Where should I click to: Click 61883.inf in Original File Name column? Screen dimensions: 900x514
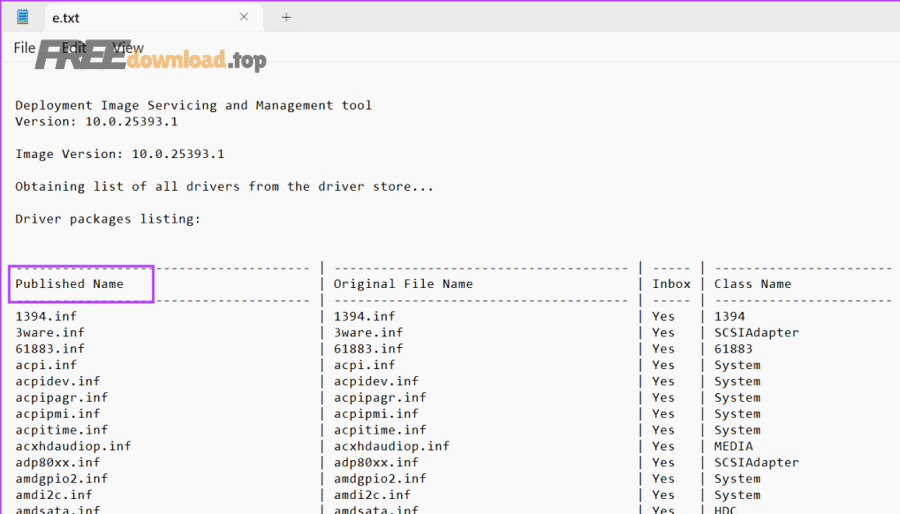coord(368,349)
